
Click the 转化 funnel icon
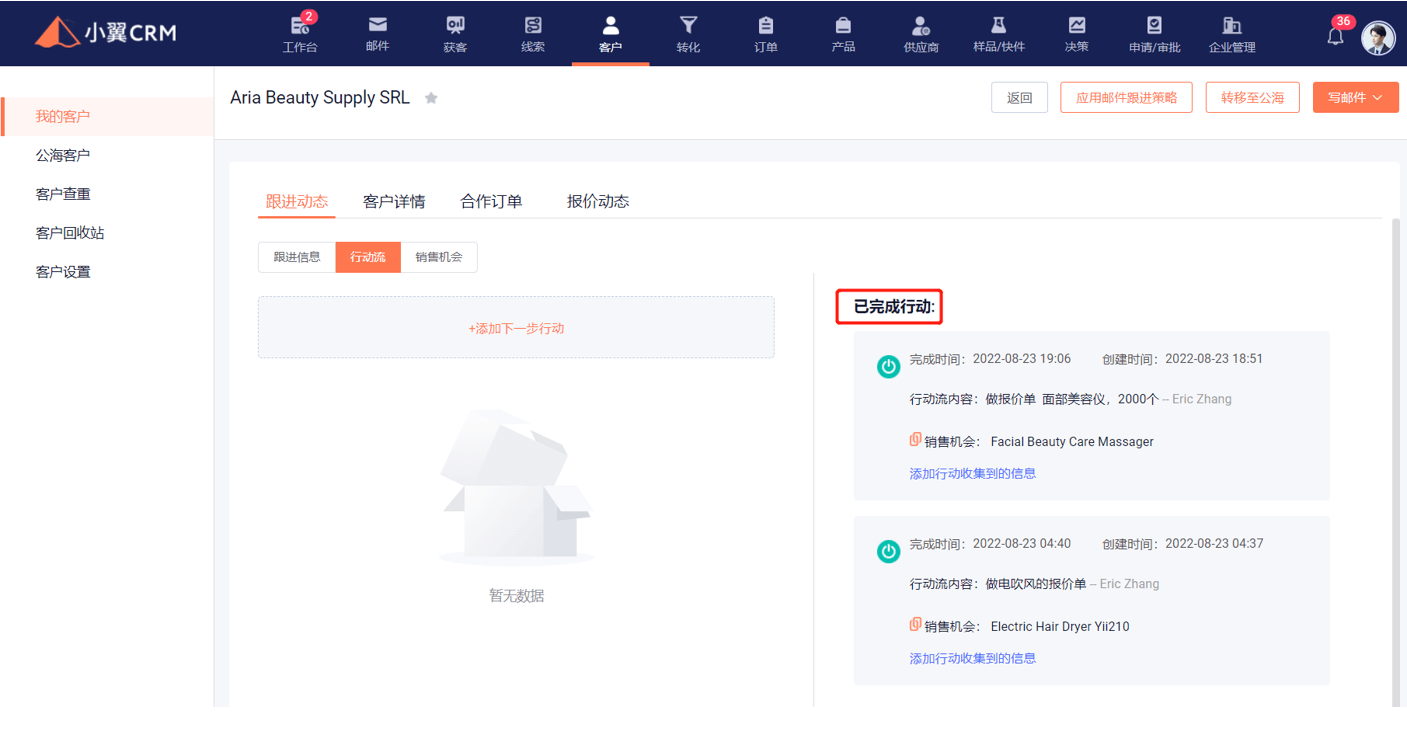688,25
